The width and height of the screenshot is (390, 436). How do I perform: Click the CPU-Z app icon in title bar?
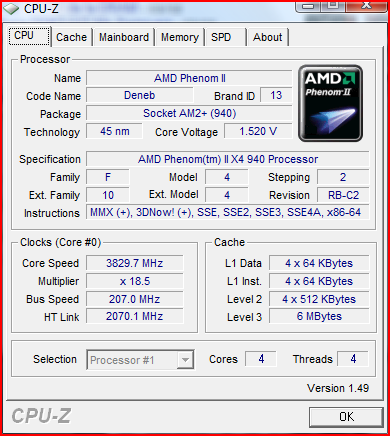click(11, 9)
